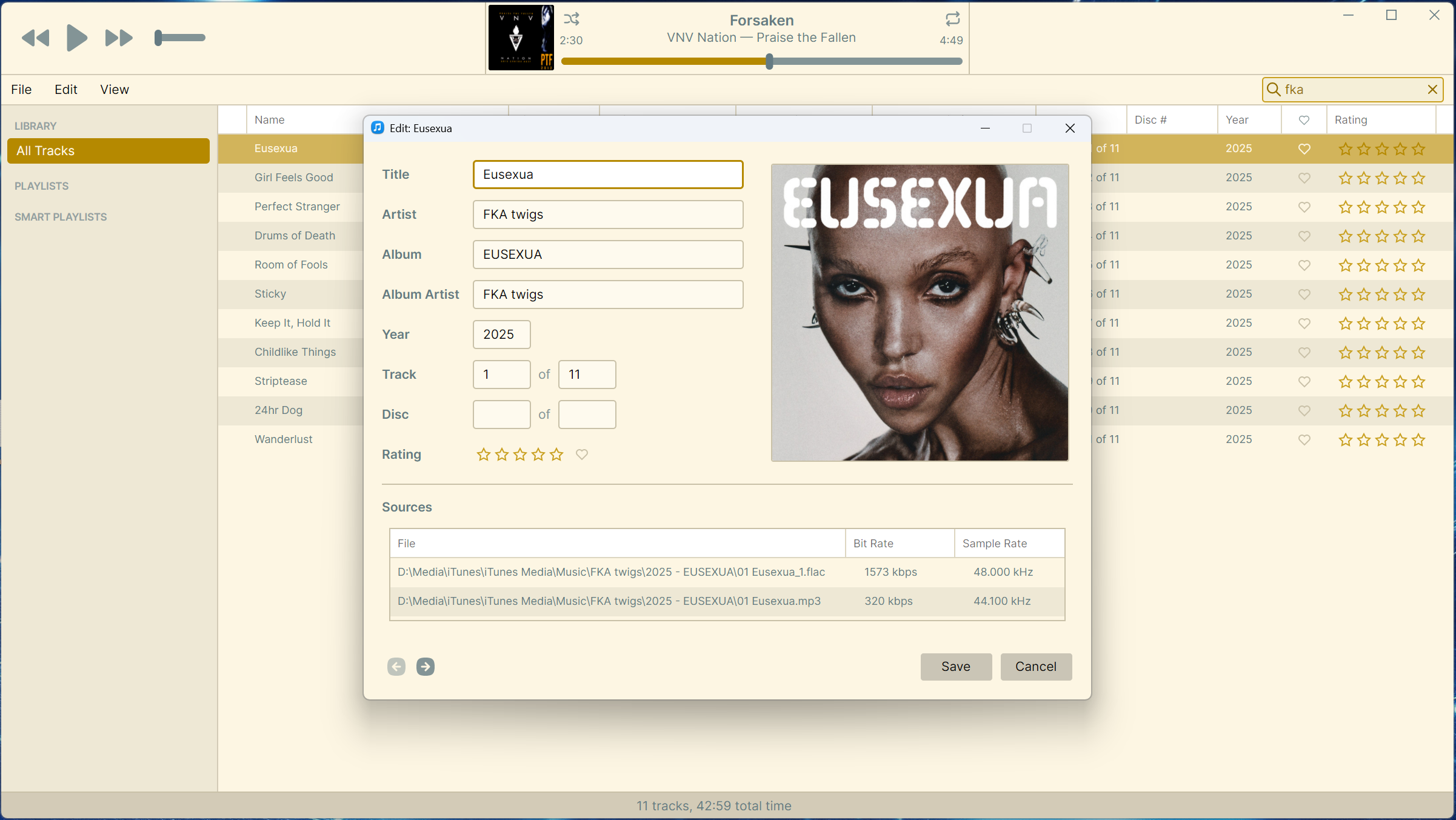This screenshot has width=1456, height=820.
Task: Sort by the Rating column header
Action: coord(1381,120)
